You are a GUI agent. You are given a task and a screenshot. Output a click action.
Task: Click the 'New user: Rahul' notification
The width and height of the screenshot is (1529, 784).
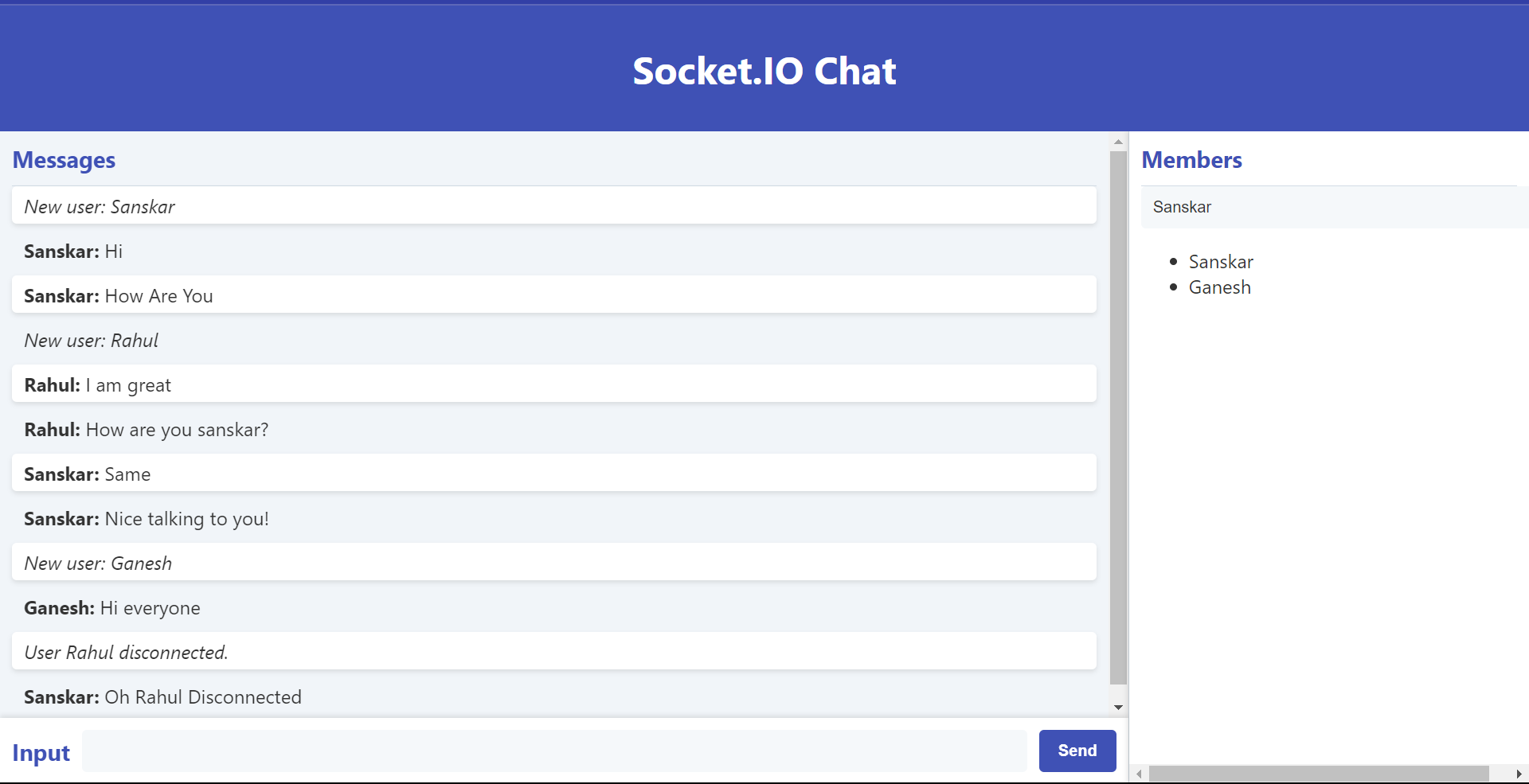click(x=553, y=340)
